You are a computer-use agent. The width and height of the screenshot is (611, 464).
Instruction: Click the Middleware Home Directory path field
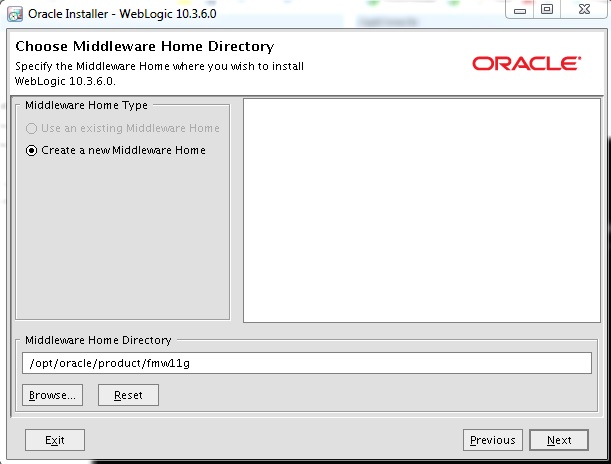tap(306, 362)
